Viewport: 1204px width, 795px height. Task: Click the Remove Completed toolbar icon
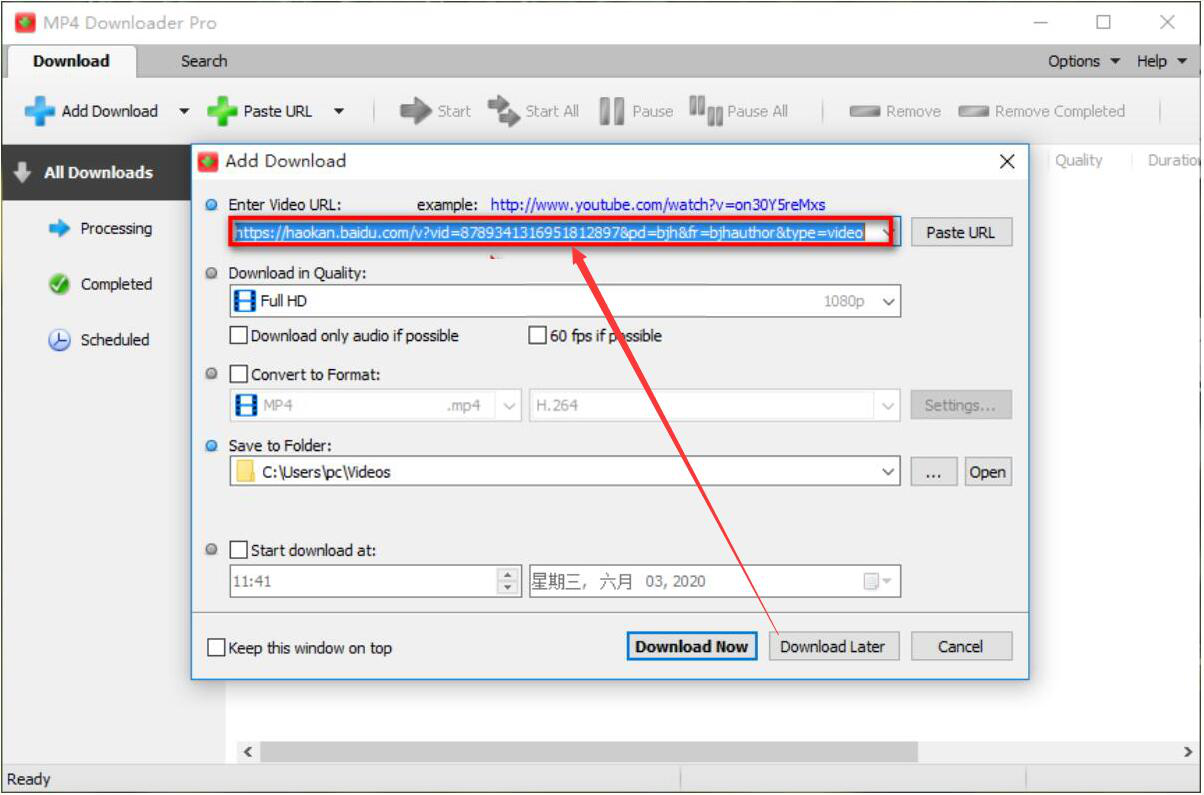[x=973, y=111]
